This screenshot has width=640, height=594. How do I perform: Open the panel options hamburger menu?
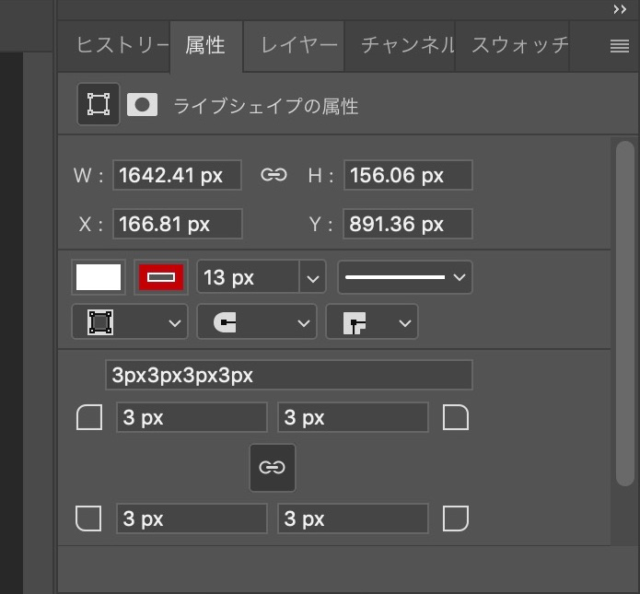point(619,45)
